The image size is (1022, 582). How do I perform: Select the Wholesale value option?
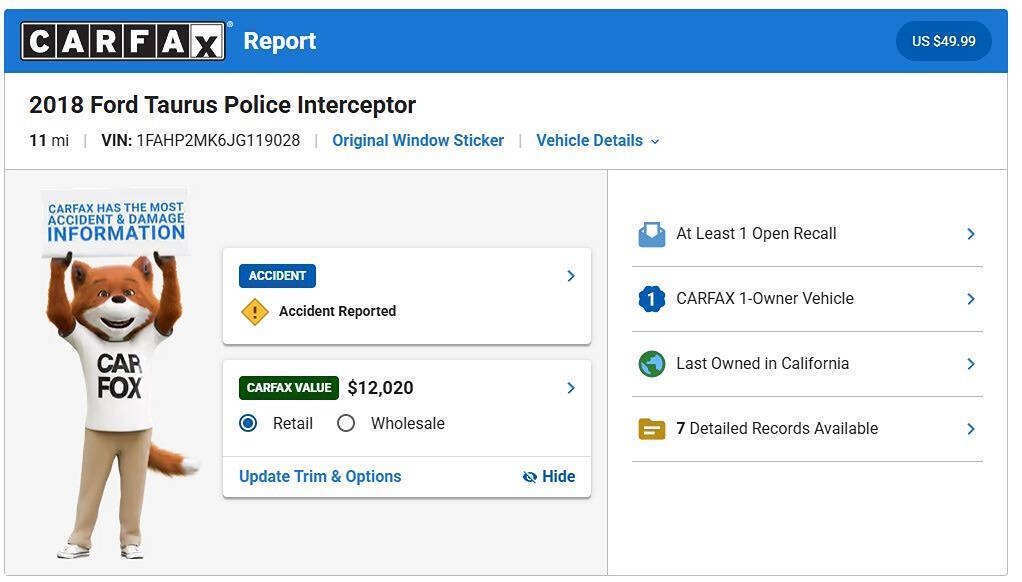(345, 424)
